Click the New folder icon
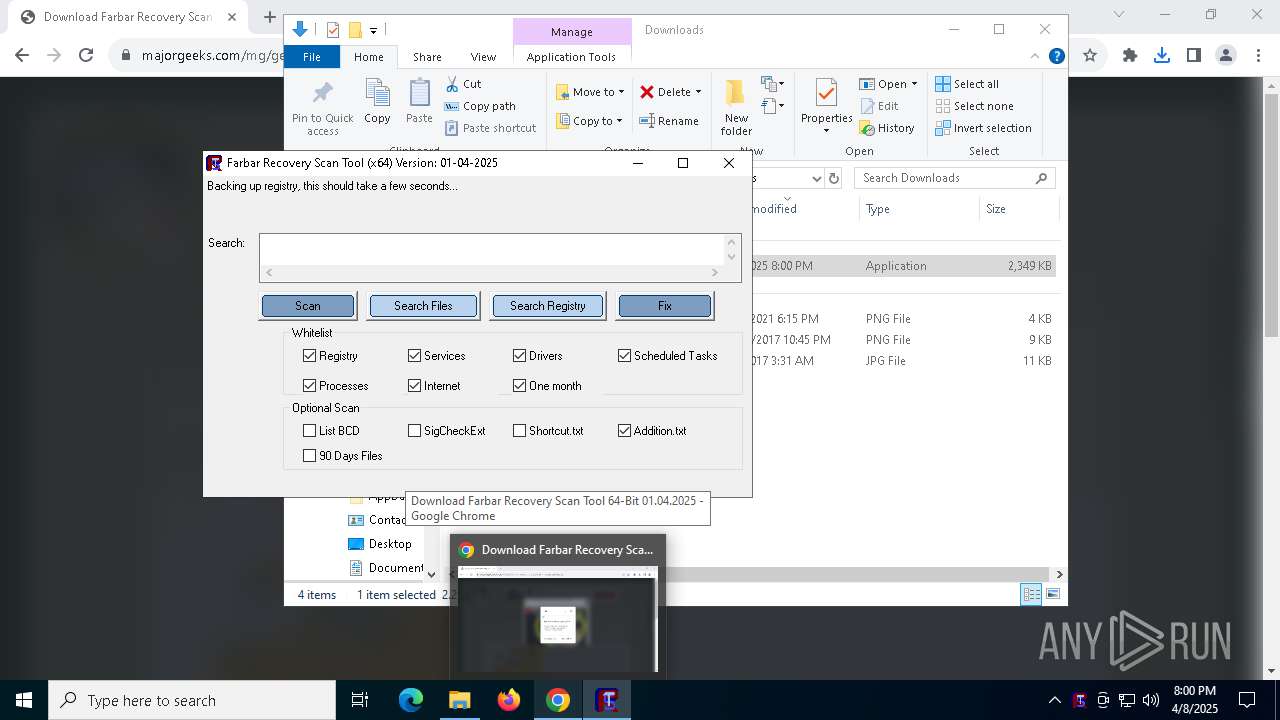This screenshot has height=720, width=1280. tap(735, 93)
